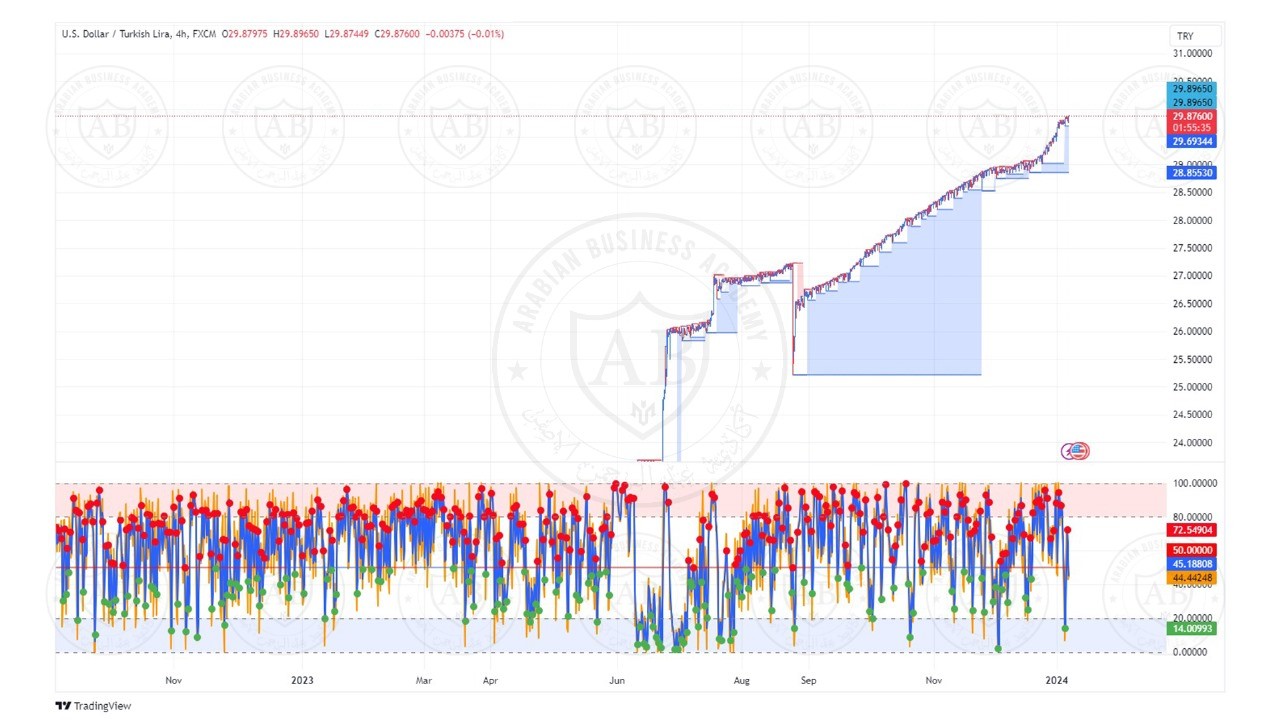
Task: Click the 31.00000 price axis label
Action: 1193,53
